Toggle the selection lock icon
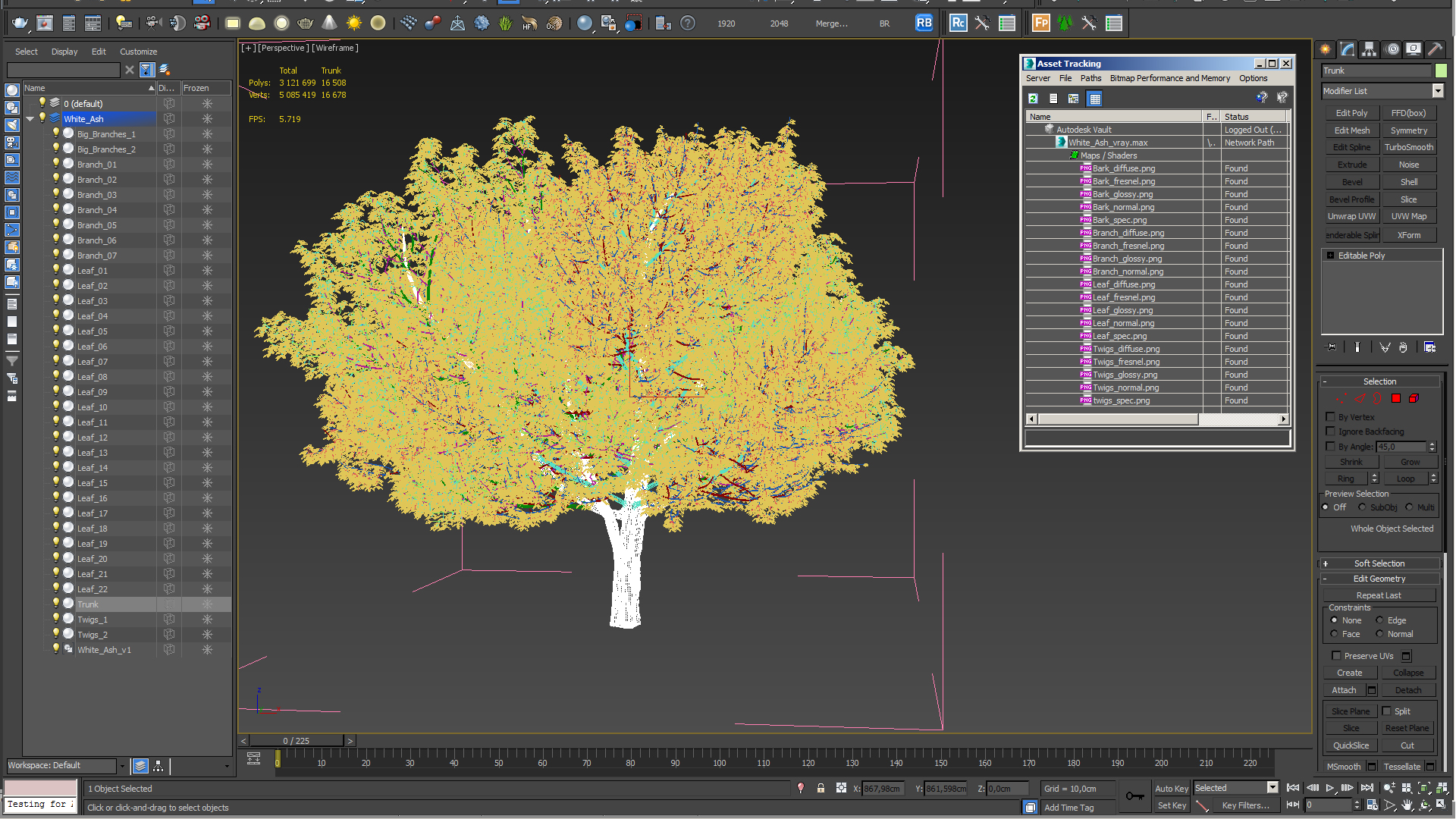The width and height of the screenshot is (1456, 819). point(821,789)
